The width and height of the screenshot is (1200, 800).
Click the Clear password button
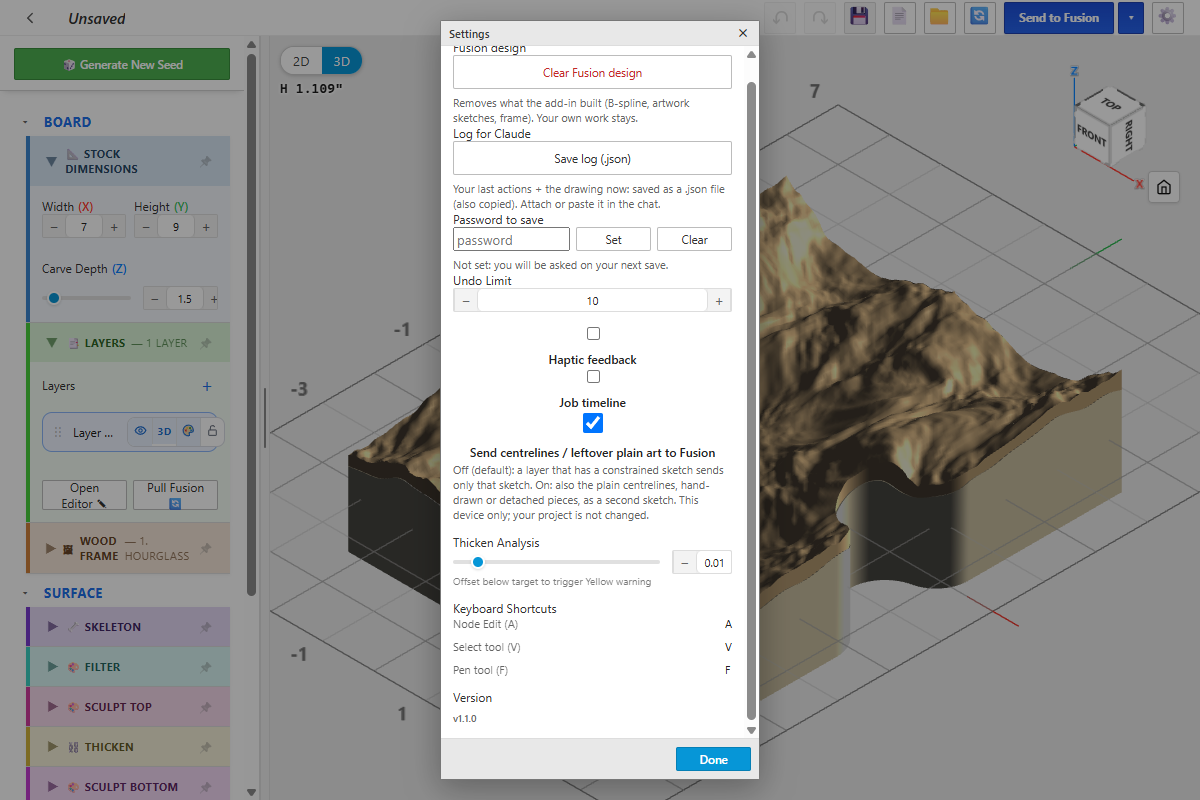pos(694,240)
